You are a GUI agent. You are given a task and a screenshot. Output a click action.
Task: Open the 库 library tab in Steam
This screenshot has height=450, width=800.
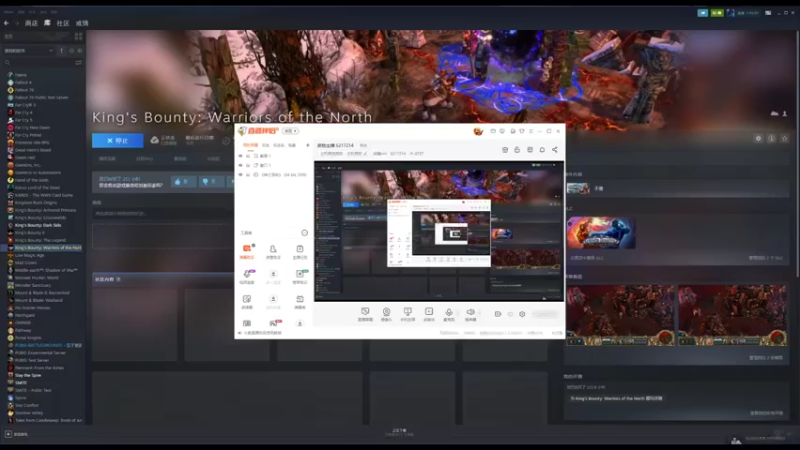coord(47,23)
